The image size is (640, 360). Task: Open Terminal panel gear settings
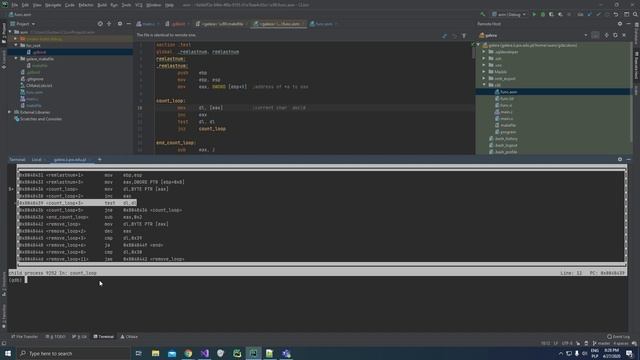[620, 160]
